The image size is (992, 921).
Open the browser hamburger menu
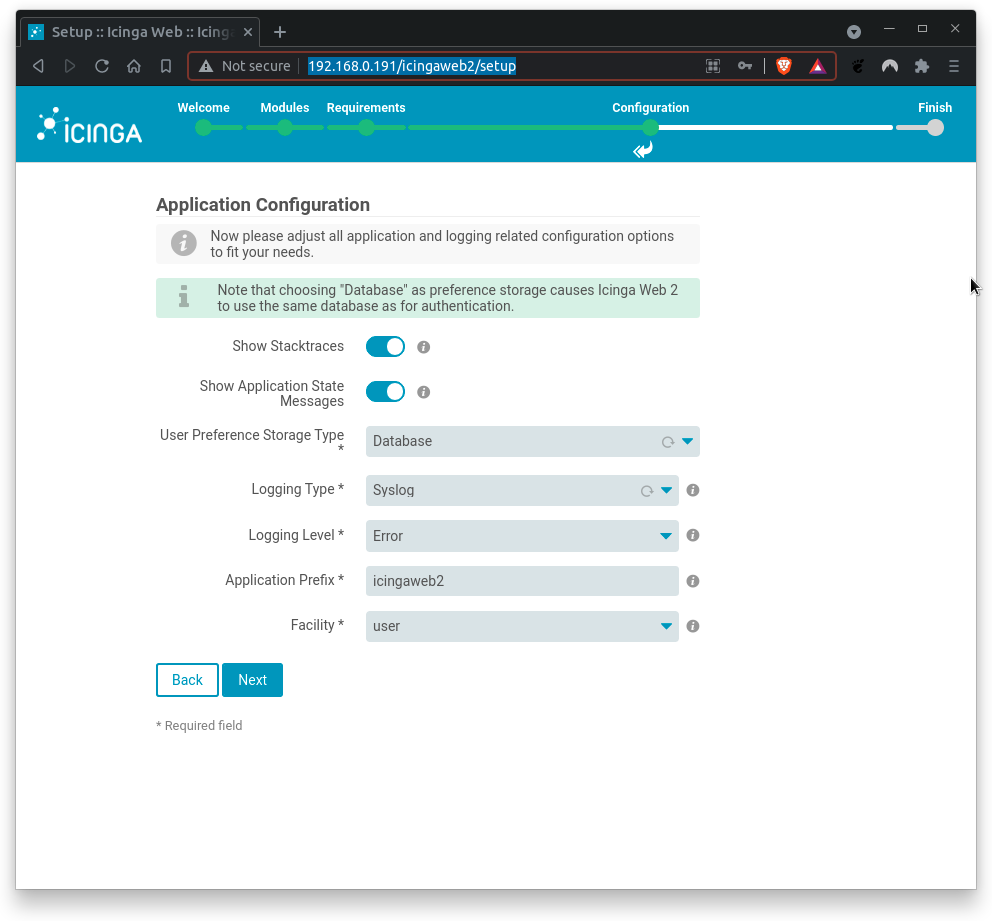click(952, 66)
